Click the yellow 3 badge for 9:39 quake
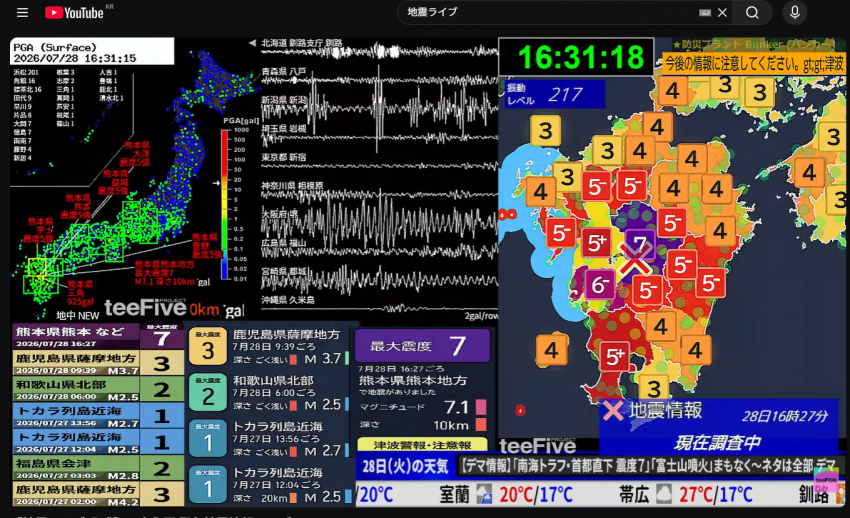Viewport: 850px width, 518px height. (208, 347)
